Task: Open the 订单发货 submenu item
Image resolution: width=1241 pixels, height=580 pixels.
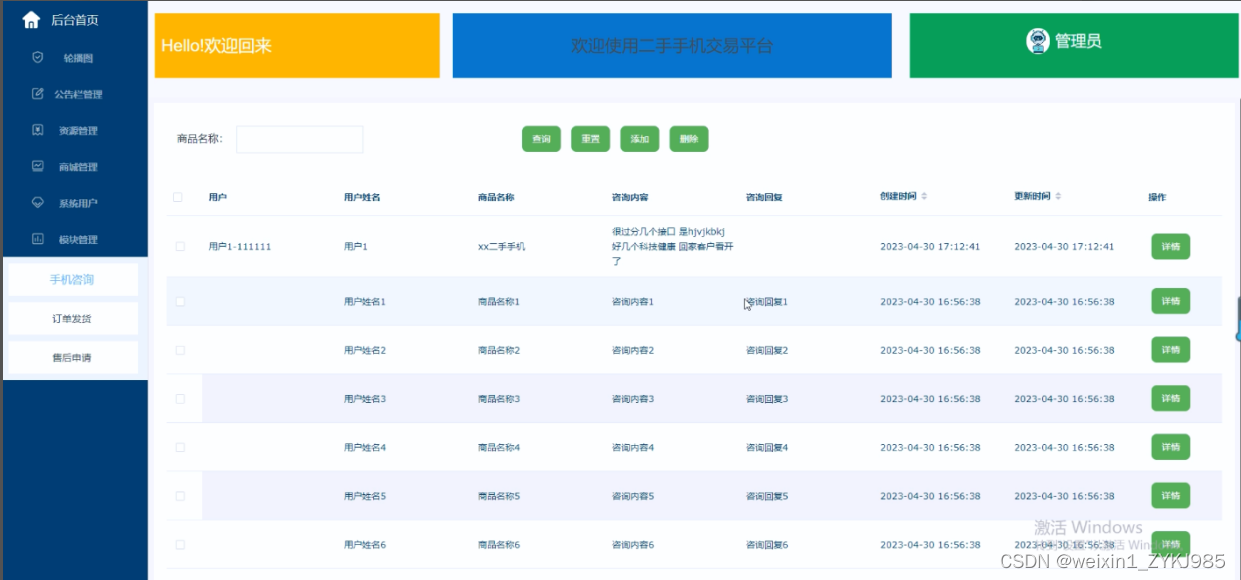Action: click(x=73, y=319)
